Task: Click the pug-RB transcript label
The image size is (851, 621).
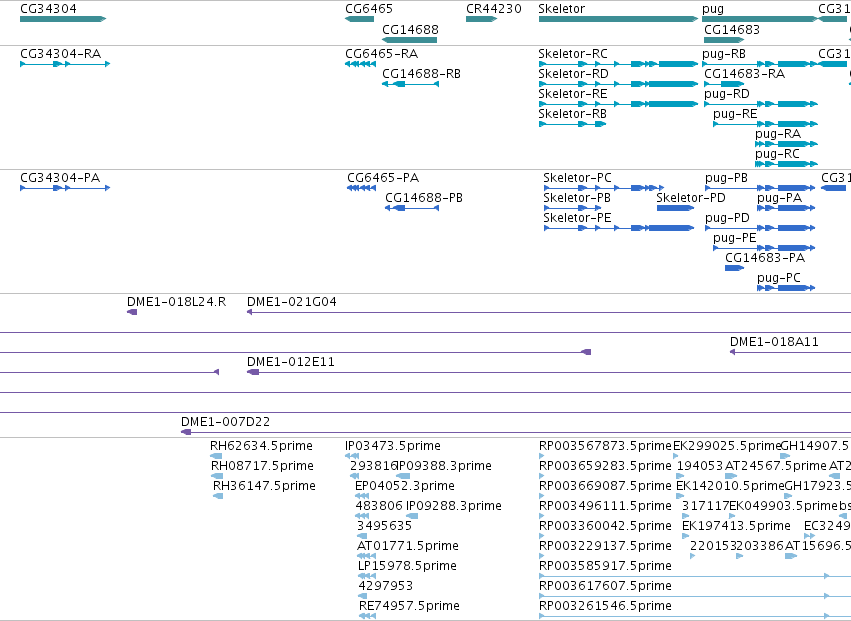Action: click(724, 54)
